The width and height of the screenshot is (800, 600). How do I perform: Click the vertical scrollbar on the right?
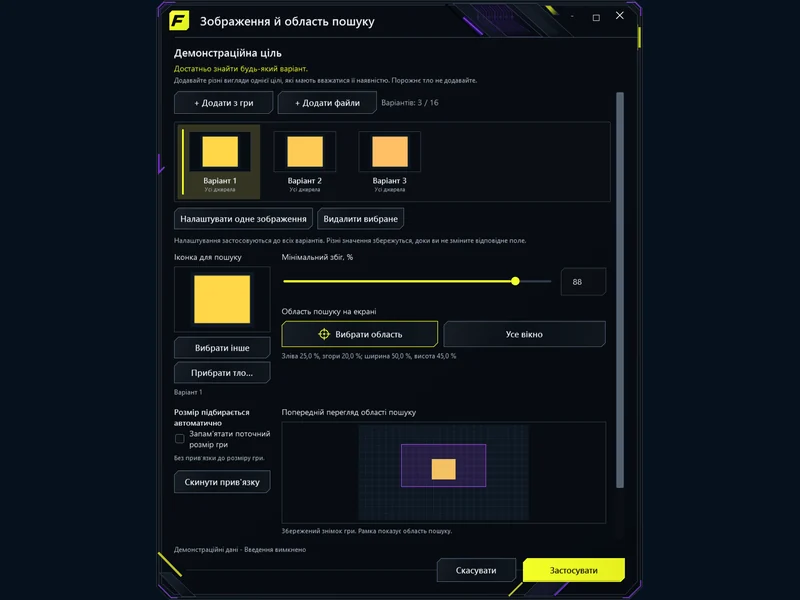point(620,290)
